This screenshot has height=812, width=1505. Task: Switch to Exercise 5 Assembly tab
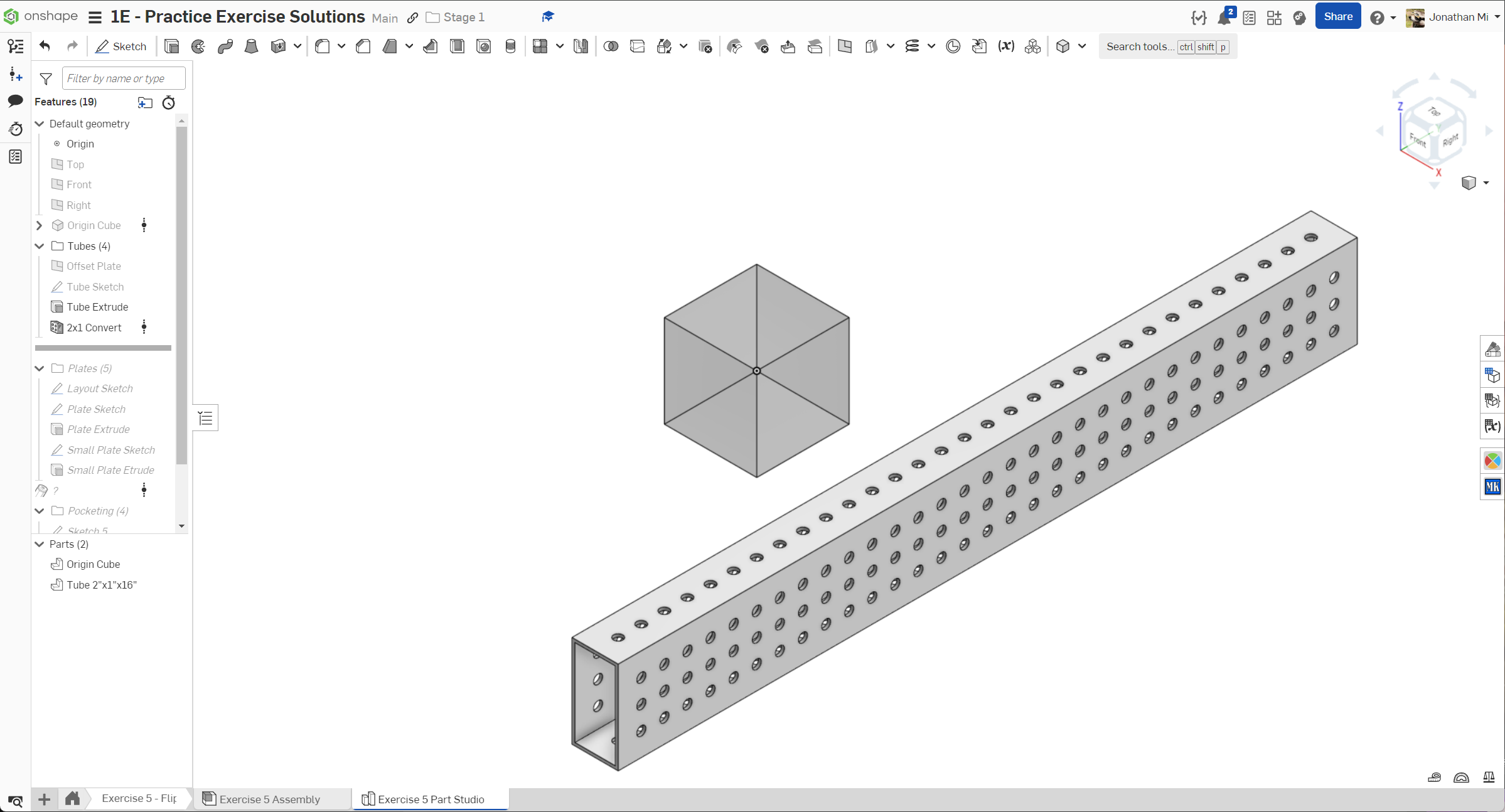point(269,799)
